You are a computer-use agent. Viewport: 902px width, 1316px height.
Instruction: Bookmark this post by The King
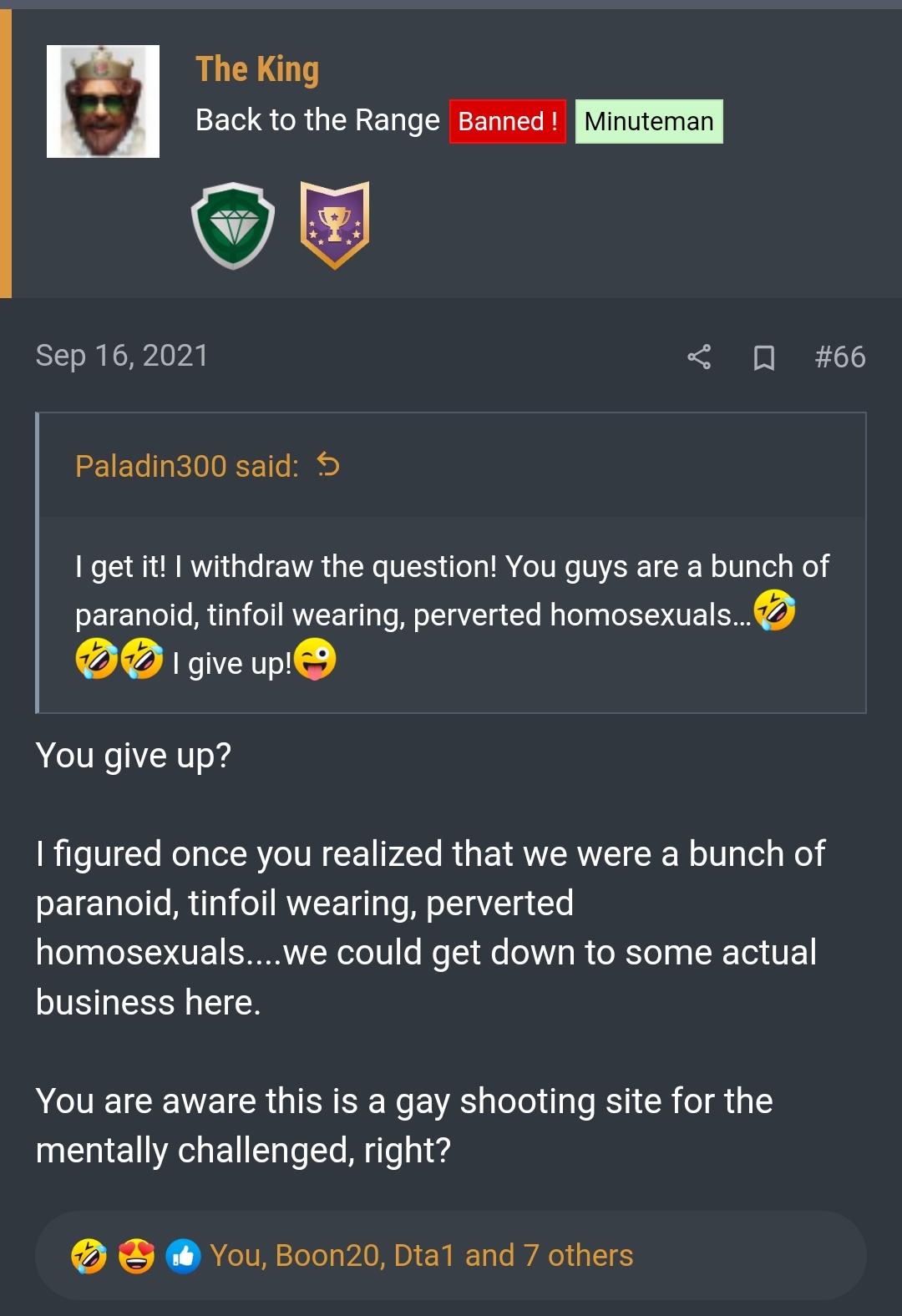point(763,357)
